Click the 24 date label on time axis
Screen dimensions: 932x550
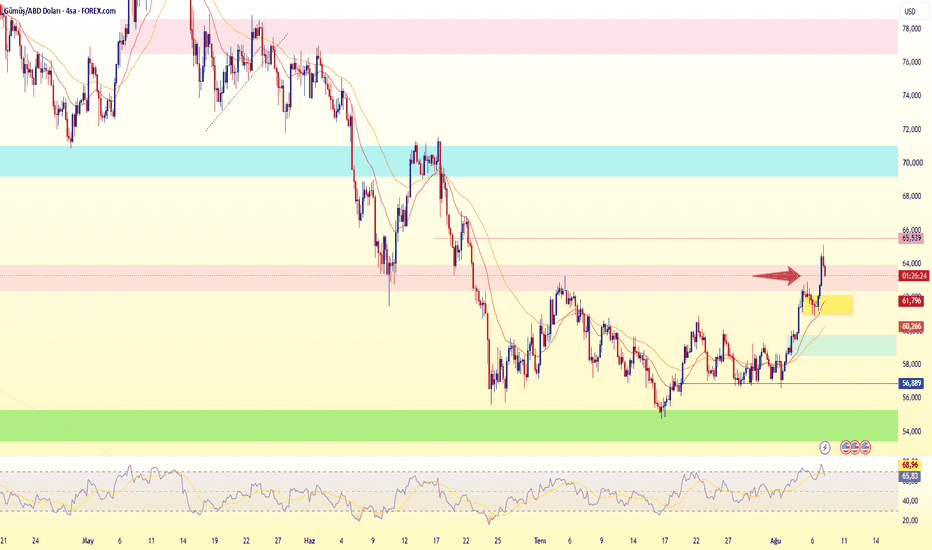click(x=36, y=540)
